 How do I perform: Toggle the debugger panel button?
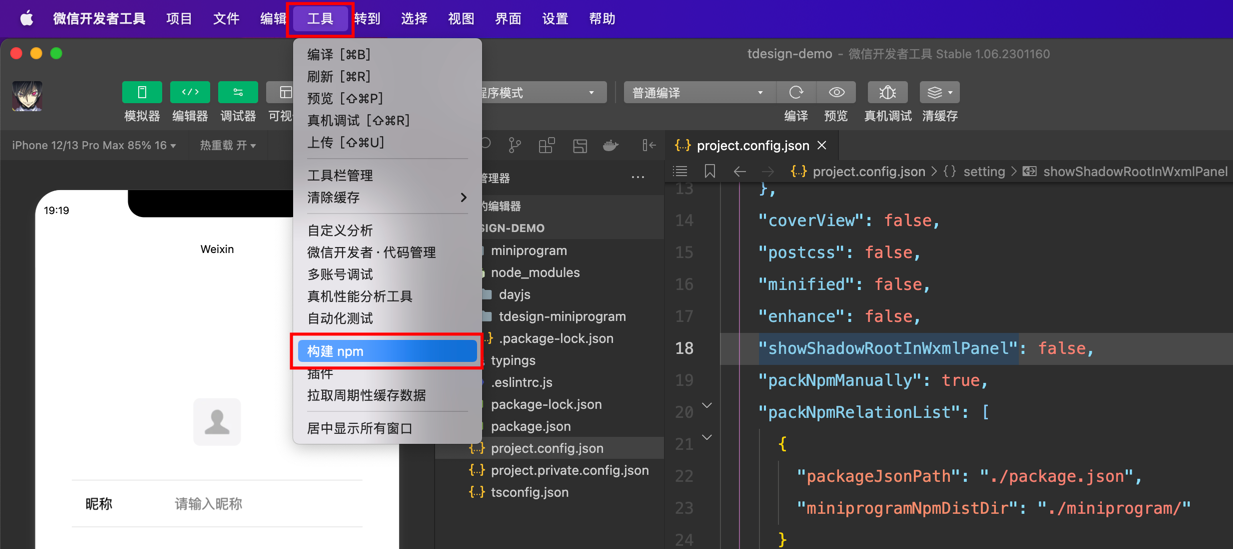coord(238,93)
